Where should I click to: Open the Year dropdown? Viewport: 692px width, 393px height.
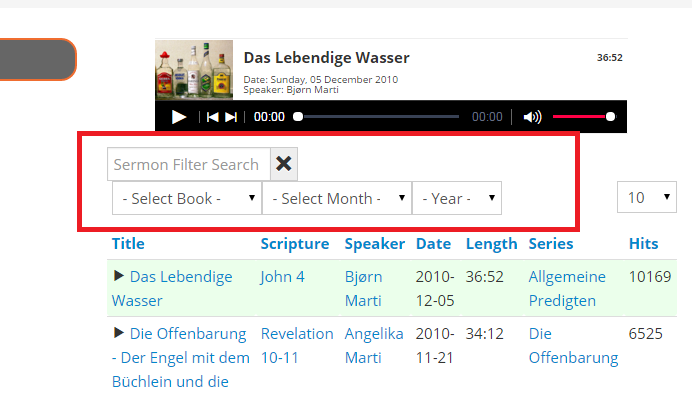pyautogui.click(x=457, y=198)
